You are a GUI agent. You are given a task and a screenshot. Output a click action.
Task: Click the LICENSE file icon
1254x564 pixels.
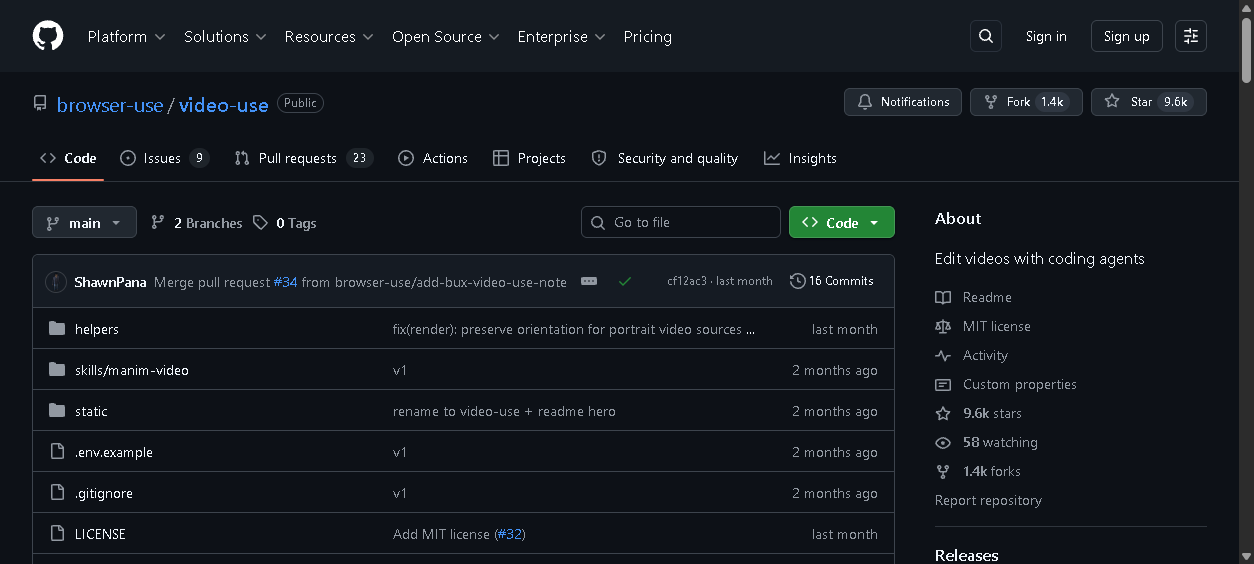[57, 534]
